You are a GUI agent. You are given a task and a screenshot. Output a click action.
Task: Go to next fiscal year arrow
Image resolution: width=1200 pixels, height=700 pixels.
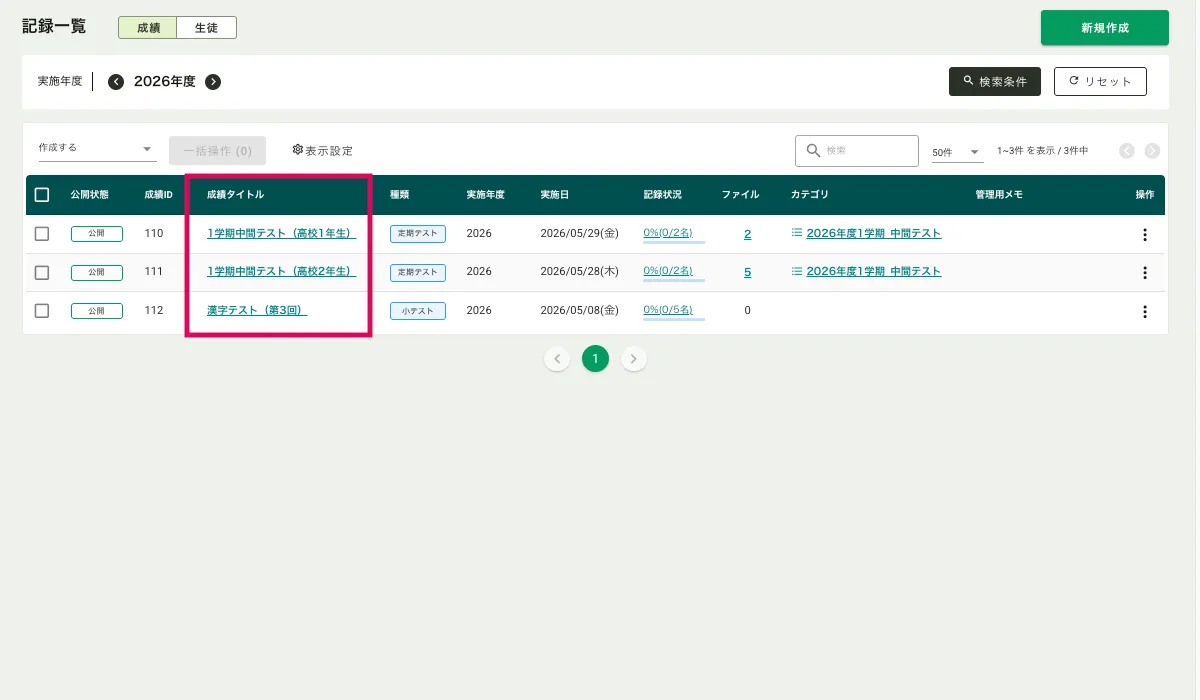[213, 82]
